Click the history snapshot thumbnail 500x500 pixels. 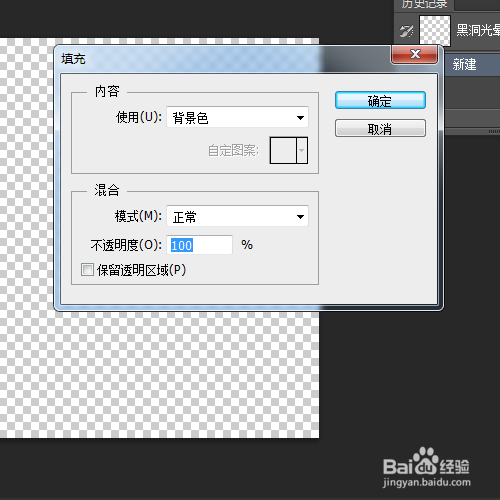tap(435, 31)
